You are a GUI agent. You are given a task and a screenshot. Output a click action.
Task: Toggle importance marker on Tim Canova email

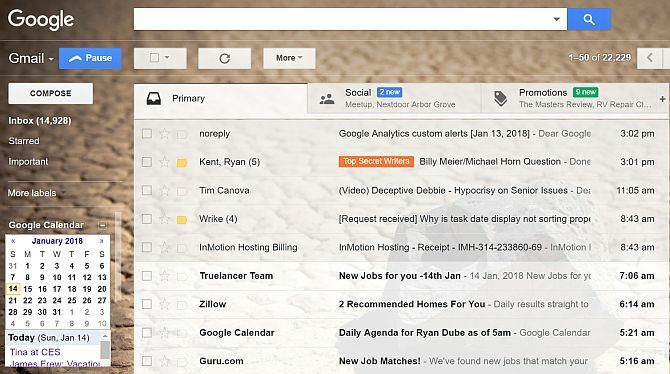click(182, 191)
